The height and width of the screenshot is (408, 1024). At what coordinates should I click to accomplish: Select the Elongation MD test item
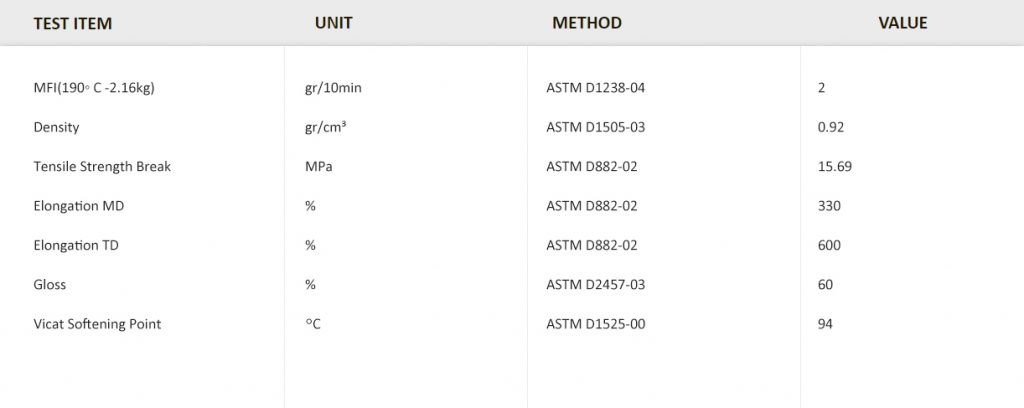pyautogui.click(x=79, y=206)
